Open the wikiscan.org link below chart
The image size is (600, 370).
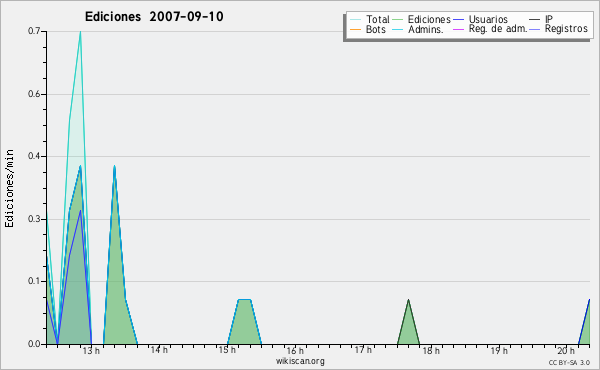click(300, 361)
